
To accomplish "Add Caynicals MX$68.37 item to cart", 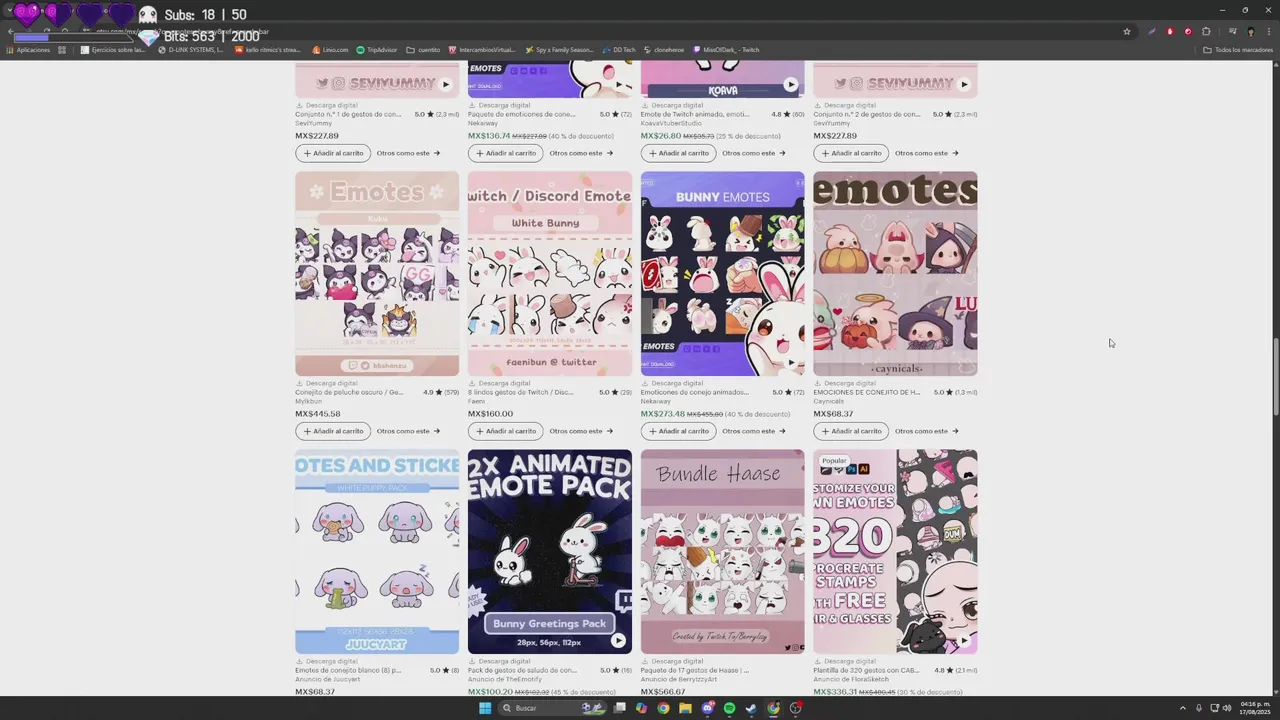I will point(851,431).
